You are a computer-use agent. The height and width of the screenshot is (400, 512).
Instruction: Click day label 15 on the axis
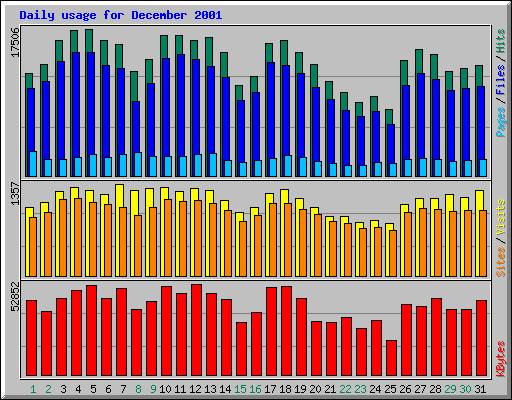click(x=240, y=389)
